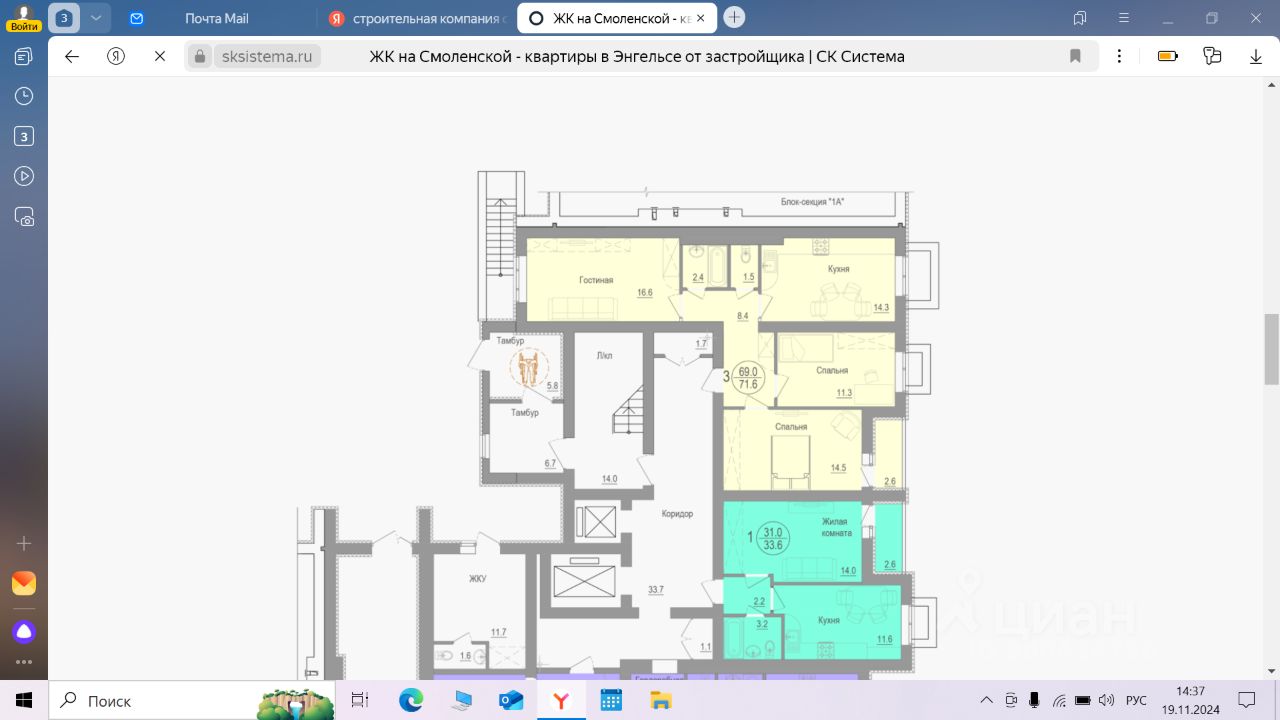Click the scrollbar up arrow
The width and height of the screenshot is (1280, 720).
point(1271,87)
